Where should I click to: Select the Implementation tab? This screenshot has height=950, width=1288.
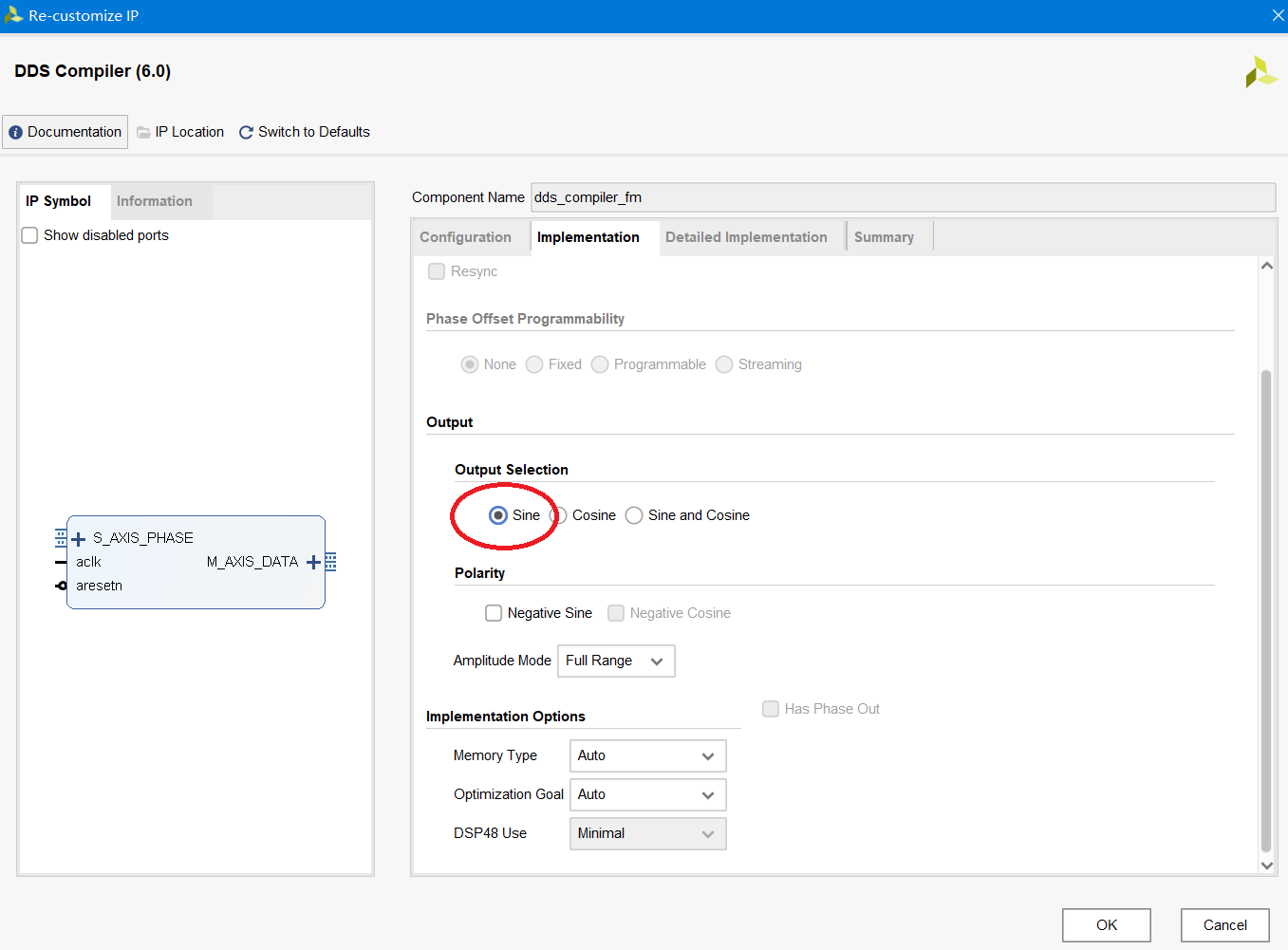pyautogui.click(x=588, y=237)
